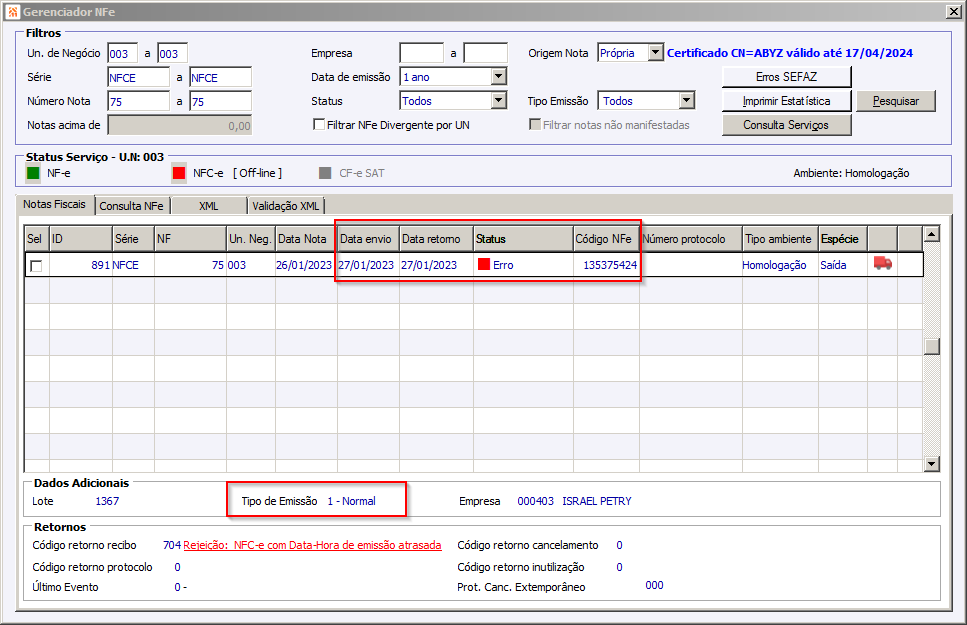Close the Gerenciador NFe window
The image size is (967, 625).
point(953,12)
